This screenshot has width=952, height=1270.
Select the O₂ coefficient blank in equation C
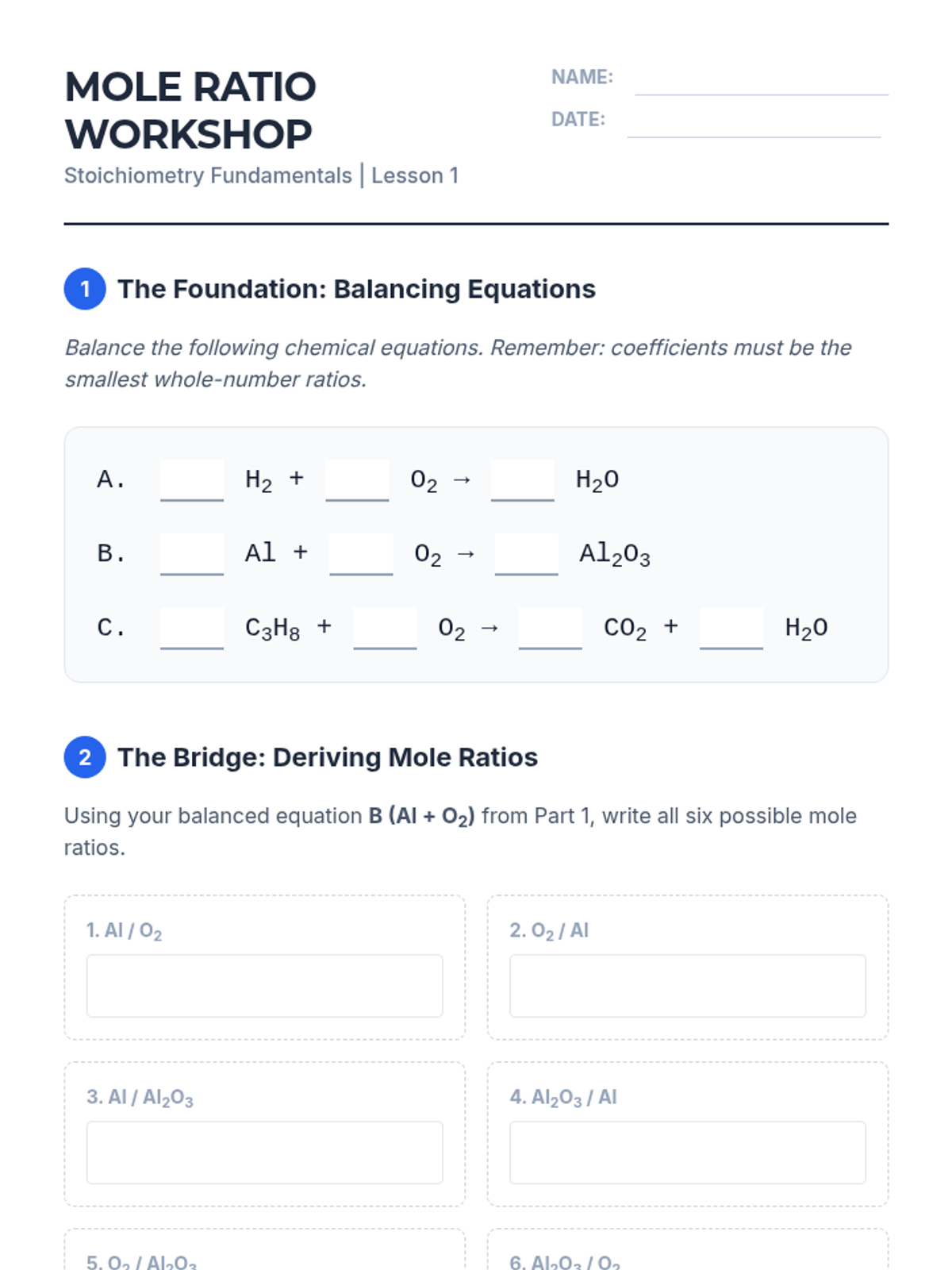[x=385, y=629]
